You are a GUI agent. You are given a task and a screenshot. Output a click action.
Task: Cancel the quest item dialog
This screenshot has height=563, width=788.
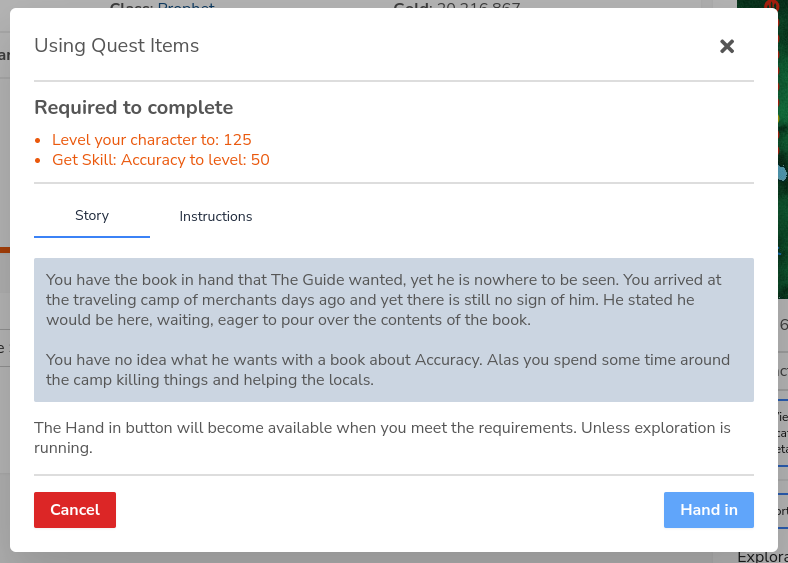tap(75, 510)
